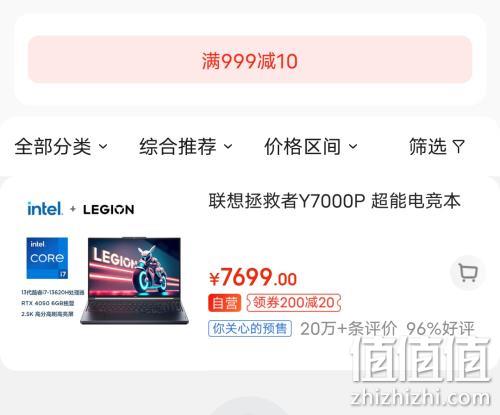Image resolution: width=500 pixels, height=415 pixels.
Task: Click the LEGION brand logo
Action: 109,210
